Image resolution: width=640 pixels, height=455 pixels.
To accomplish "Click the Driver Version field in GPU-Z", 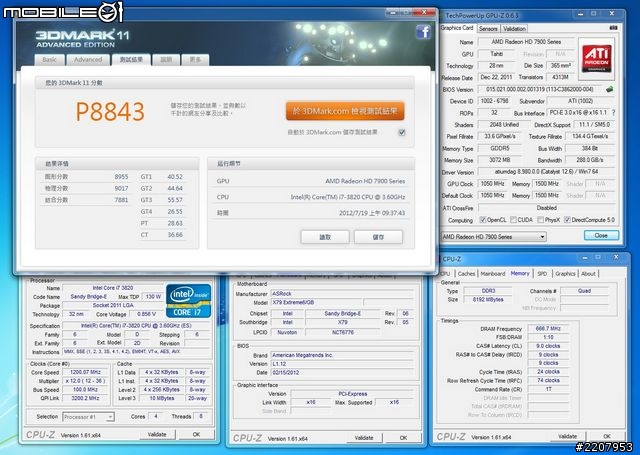I will (546, 172).
